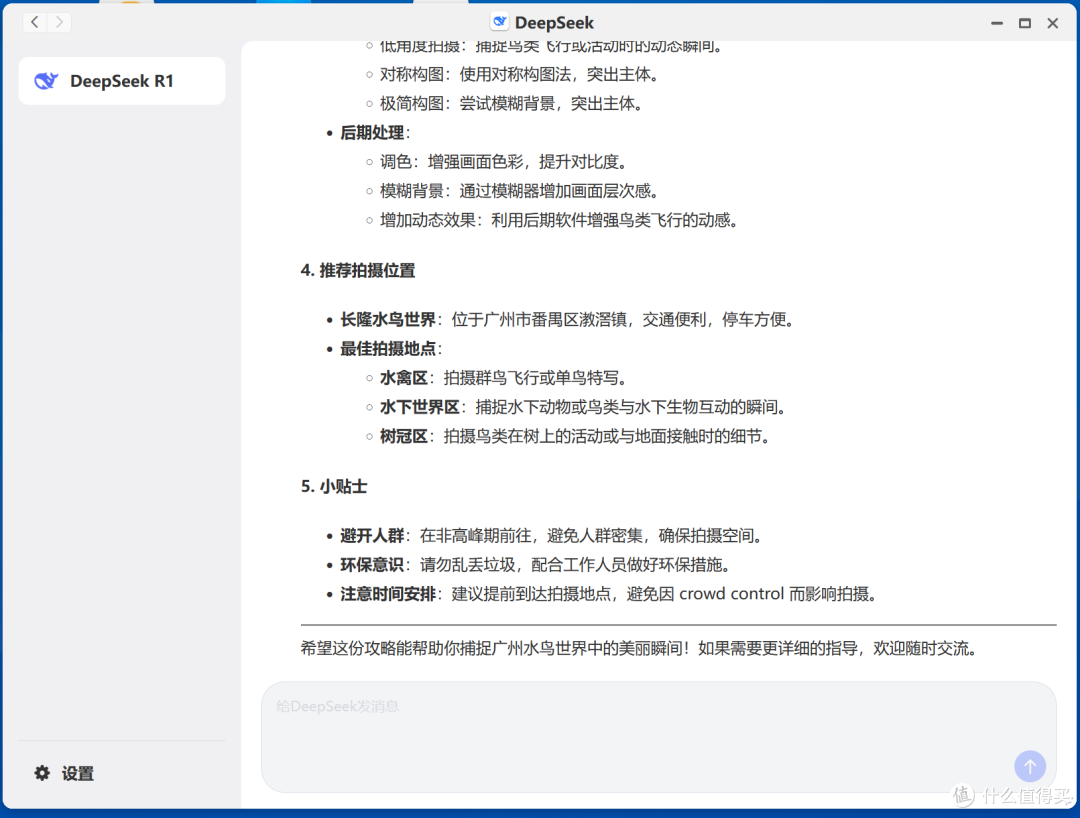Click the closing sentence starting 希望这份攻略

[638, 649]
